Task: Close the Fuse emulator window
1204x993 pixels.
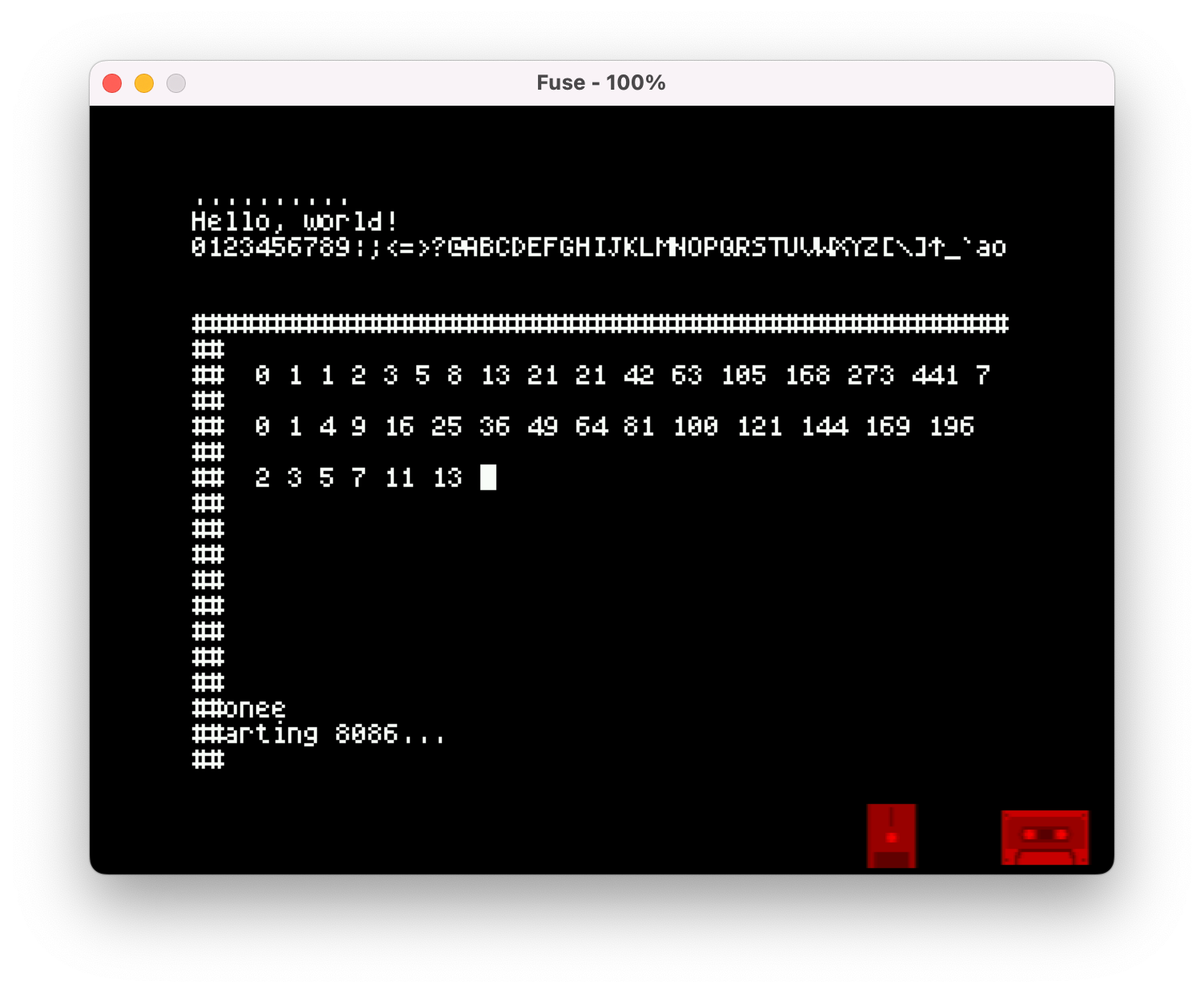Action: [x=112, y=83]
